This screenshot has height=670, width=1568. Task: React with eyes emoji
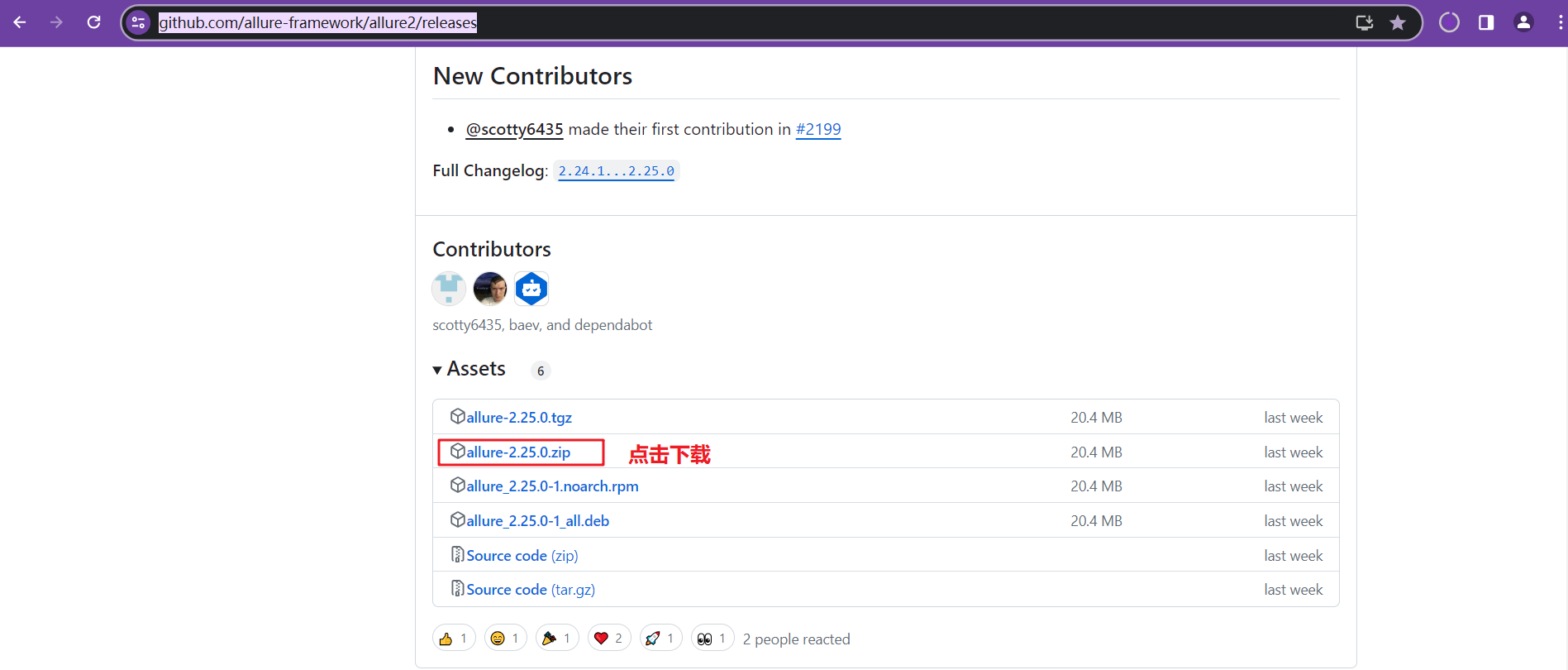pos(713,638)
